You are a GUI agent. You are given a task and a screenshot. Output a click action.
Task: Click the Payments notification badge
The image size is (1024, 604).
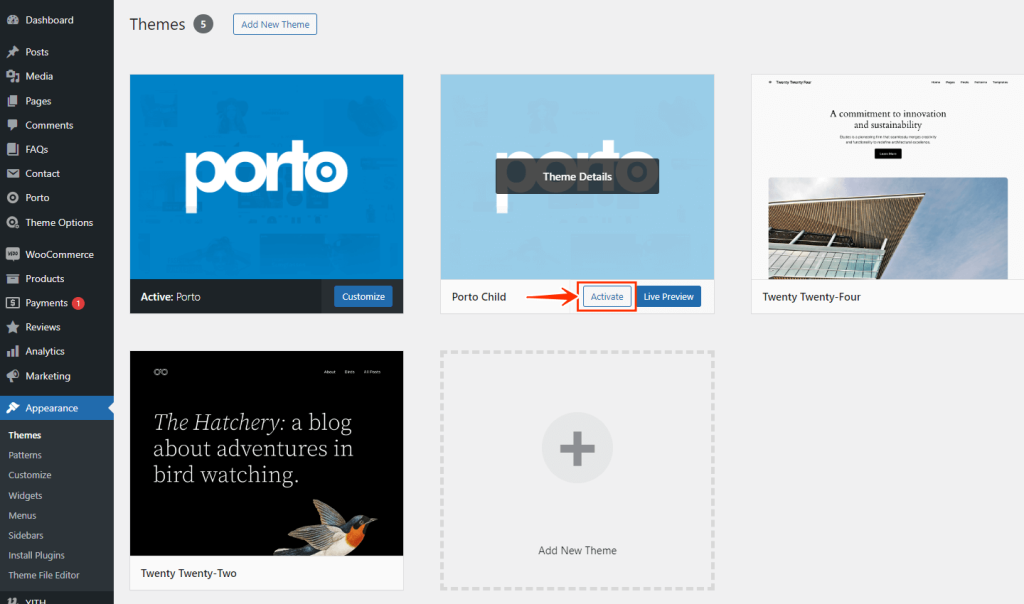[x=78, y=303]
